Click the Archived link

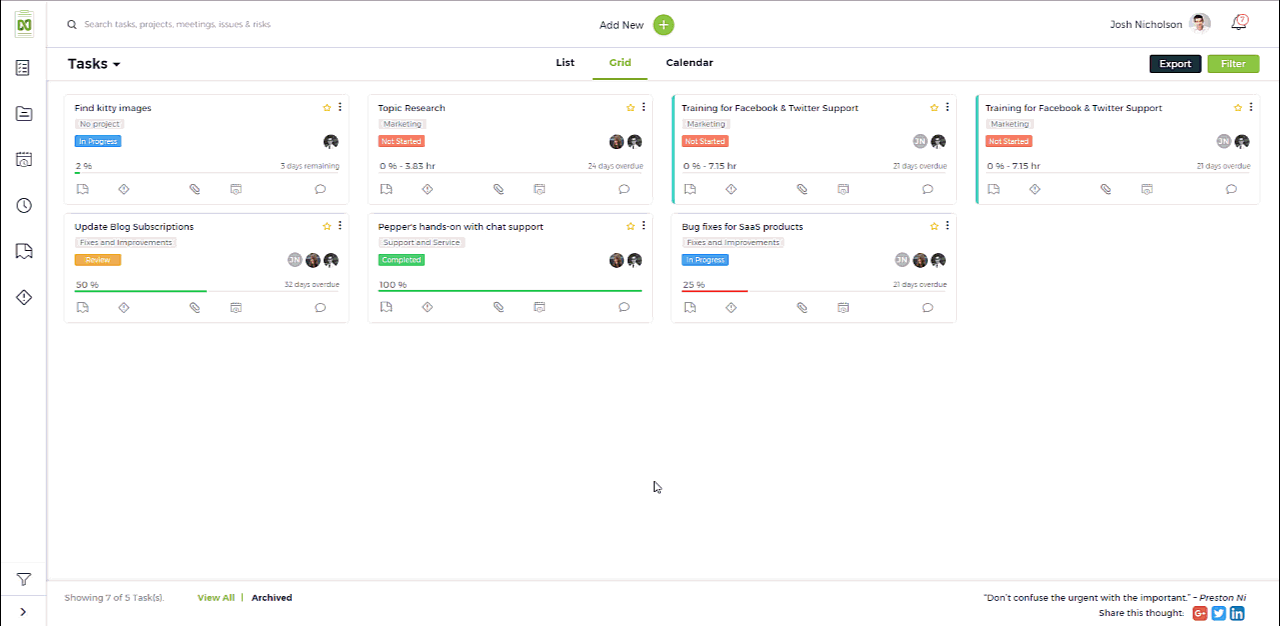tap(272, 598)
